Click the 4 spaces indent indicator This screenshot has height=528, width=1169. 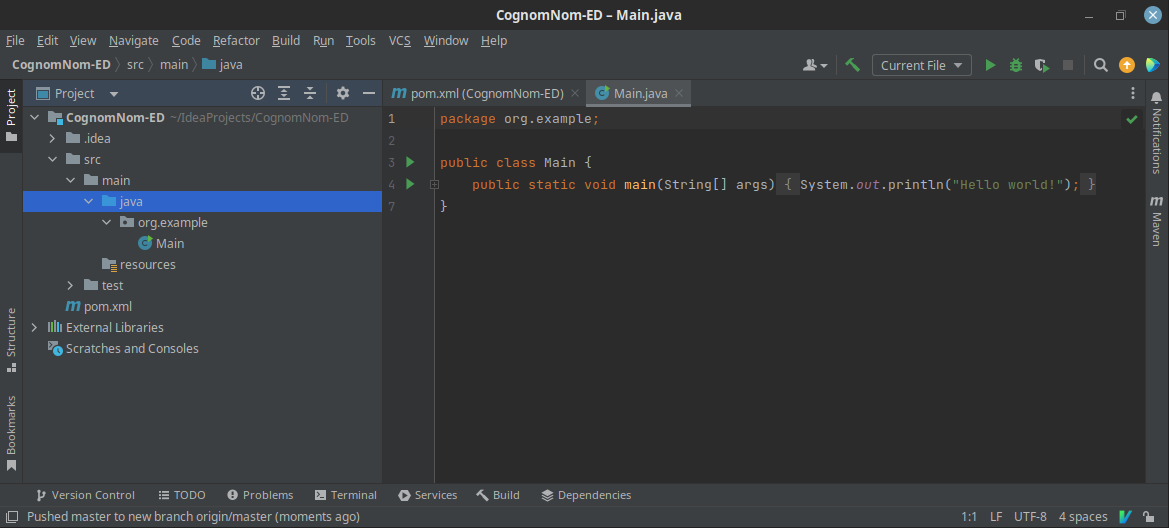pyautogui.click(x=1083, y=516)
